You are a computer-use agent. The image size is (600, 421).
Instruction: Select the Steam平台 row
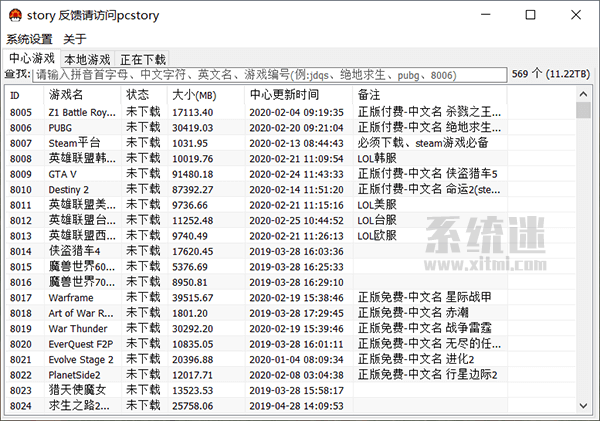point(291,143)
